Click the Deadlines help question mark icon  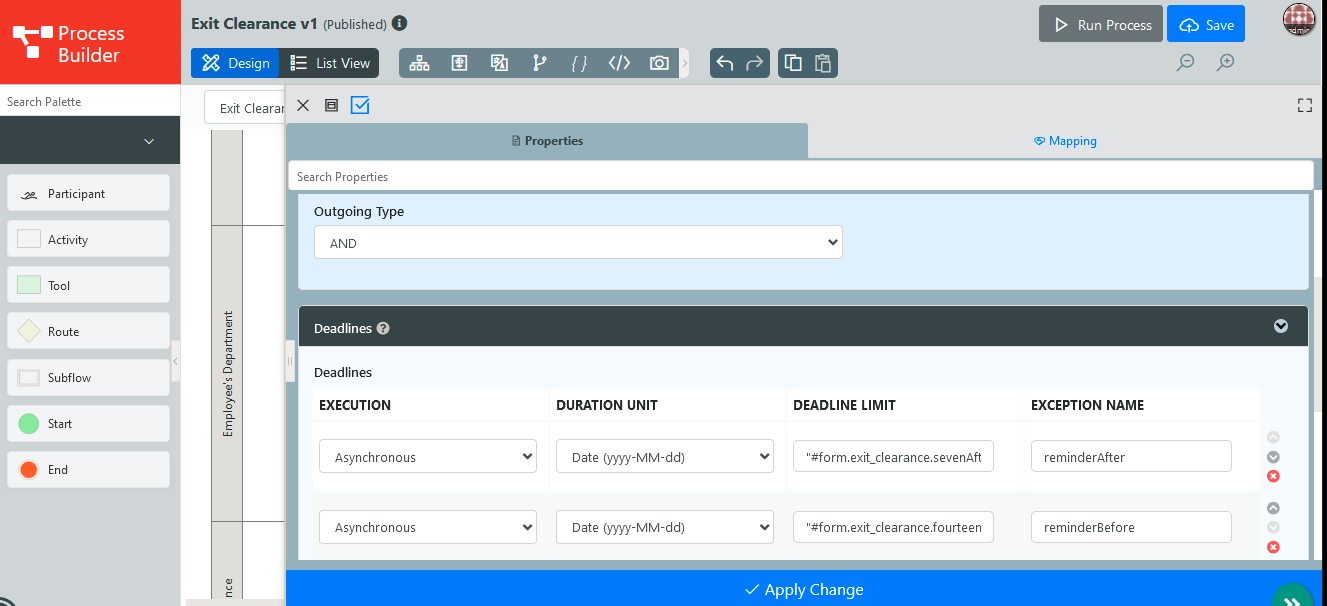[x=383, y=328]
